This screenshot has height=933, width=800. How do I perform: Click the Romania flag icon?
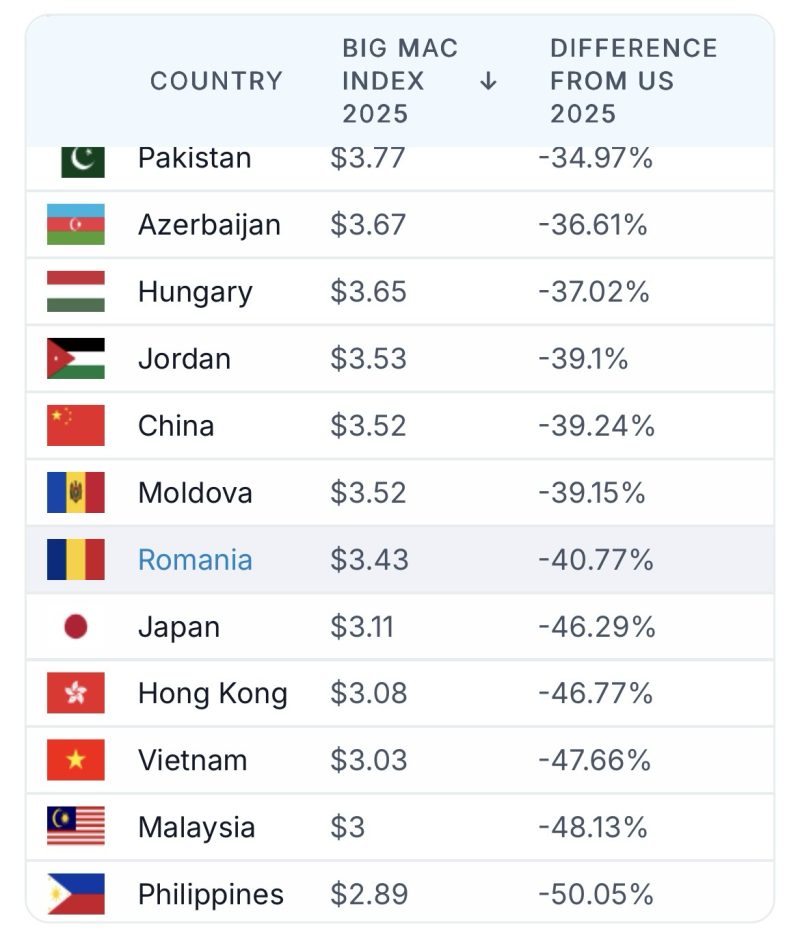76,559
